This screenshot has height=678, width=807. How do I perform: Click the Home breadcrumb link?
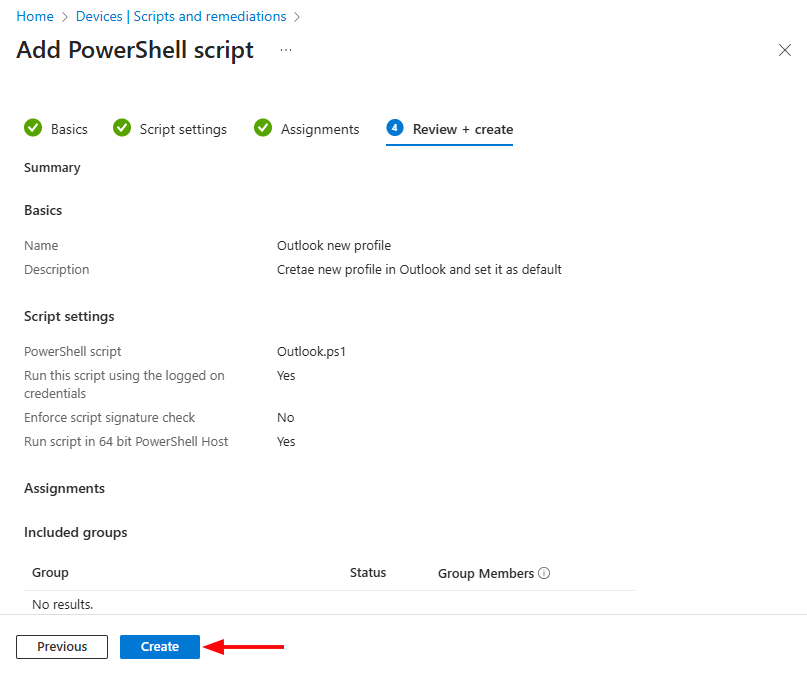tap(35, 16)
